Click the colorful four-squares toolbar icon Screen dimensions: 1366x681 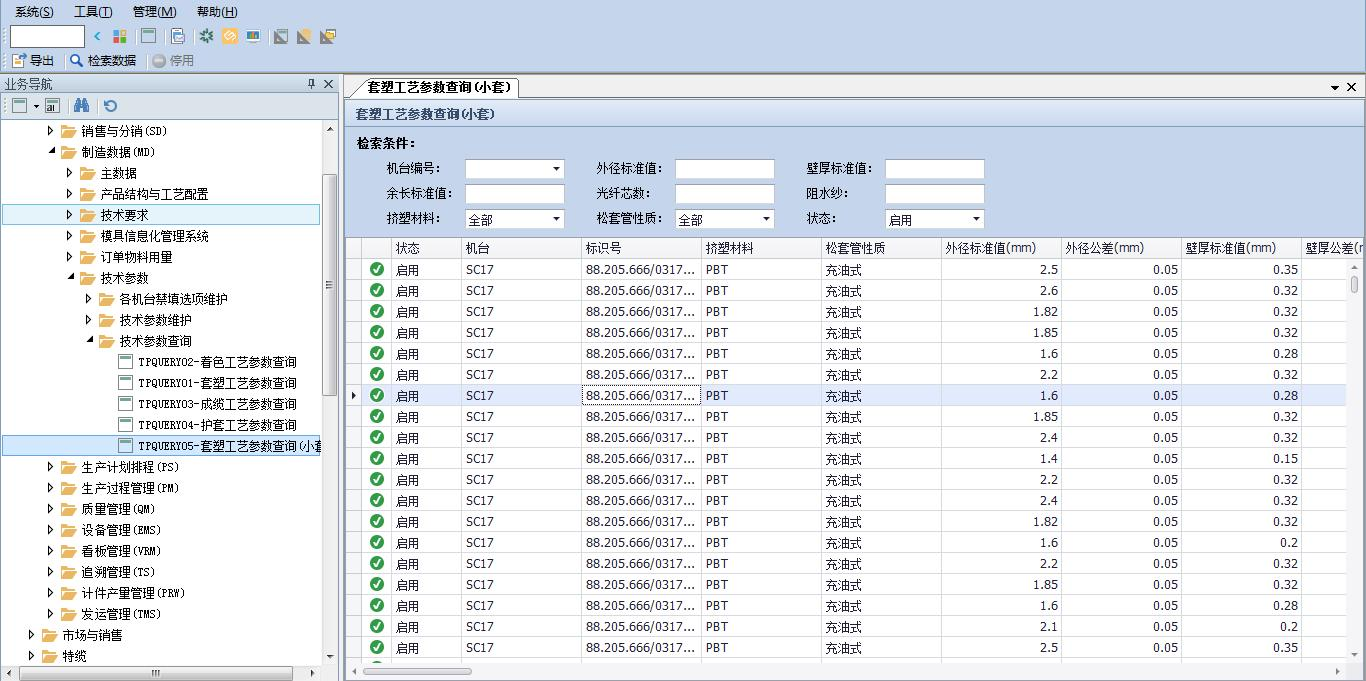coord(120,37)
